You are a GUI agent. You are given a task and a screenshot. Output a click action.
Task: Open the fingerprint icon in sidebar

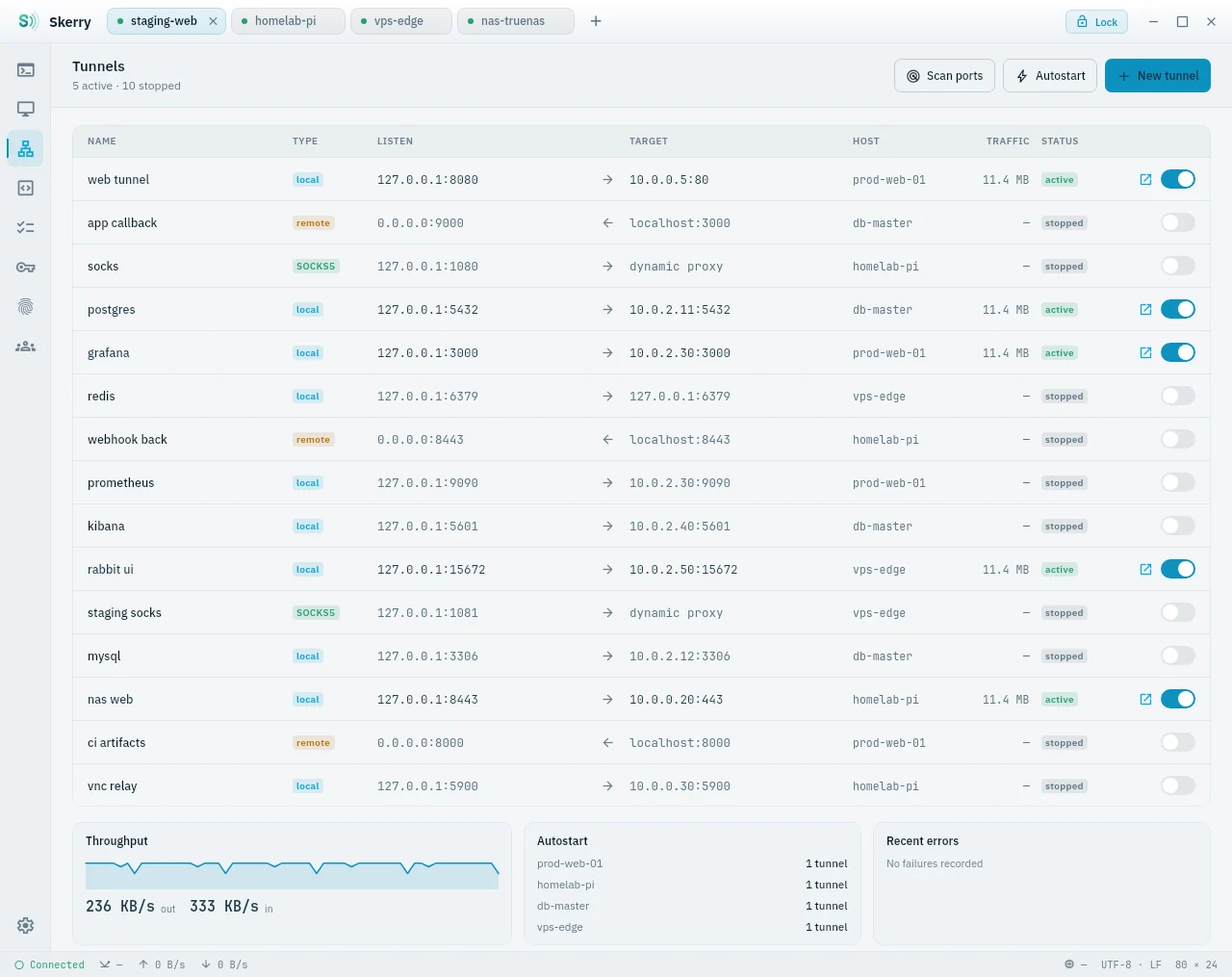pos(26,306)
